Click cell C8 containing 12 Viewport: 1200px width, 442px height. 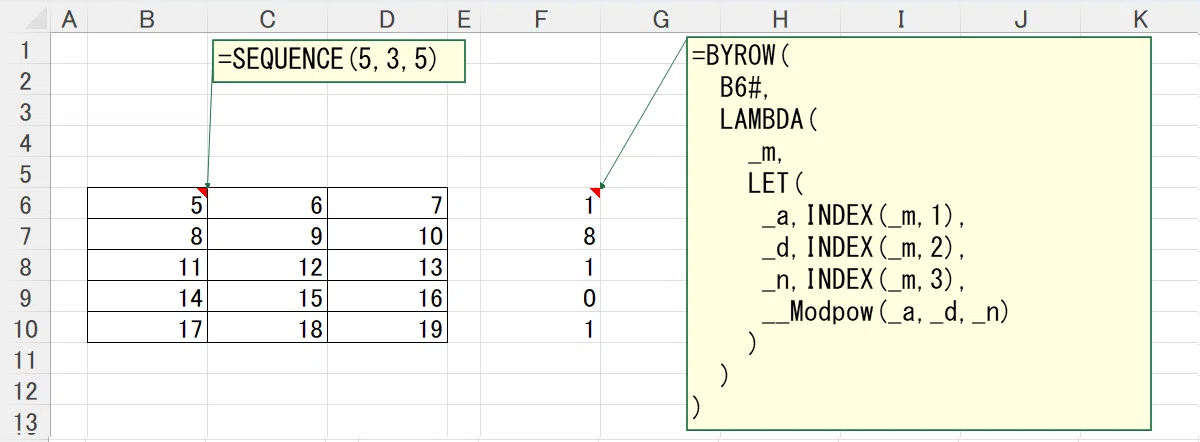coord(267,267)
